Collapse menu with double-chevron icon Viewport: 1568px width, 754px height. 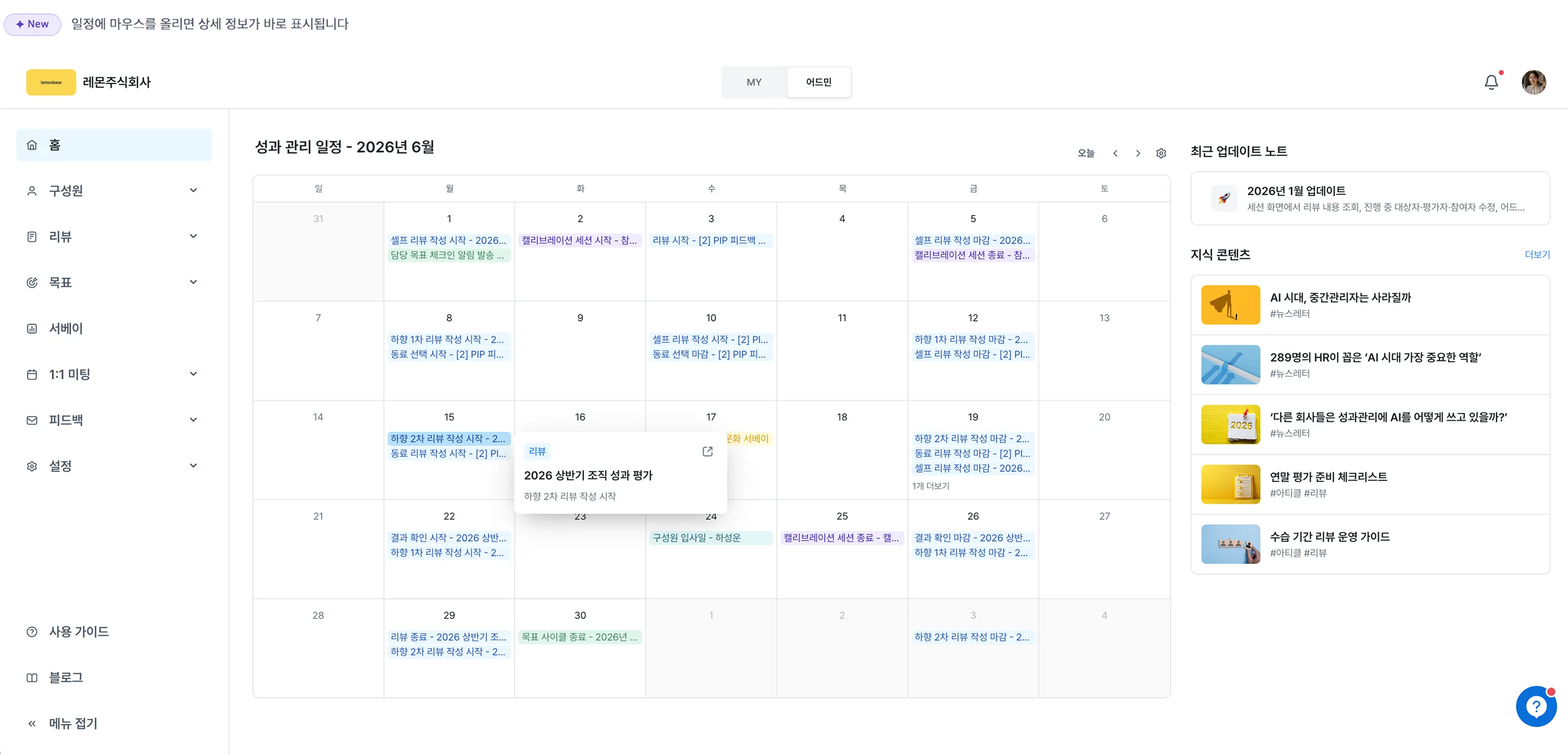(32, 723)
